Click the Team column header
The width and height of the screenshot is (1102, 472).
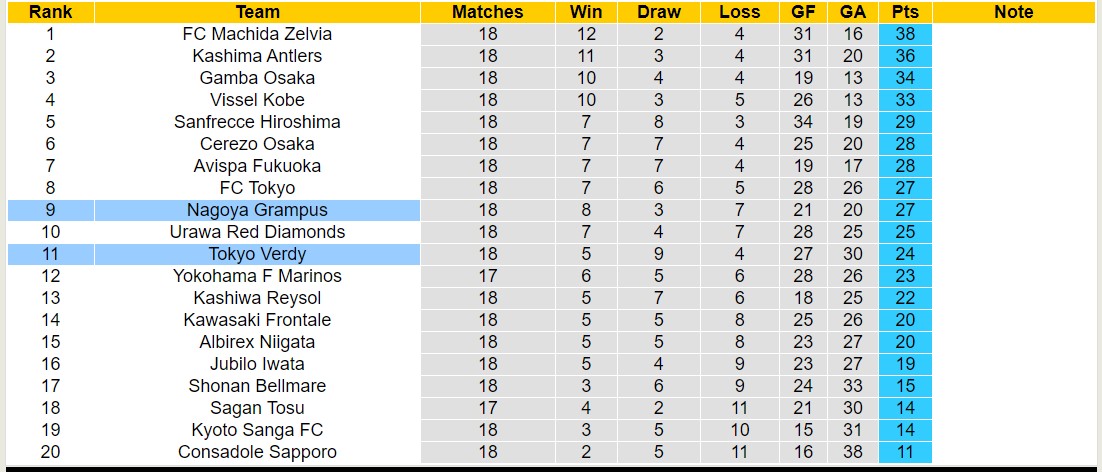tap(257, 12)
